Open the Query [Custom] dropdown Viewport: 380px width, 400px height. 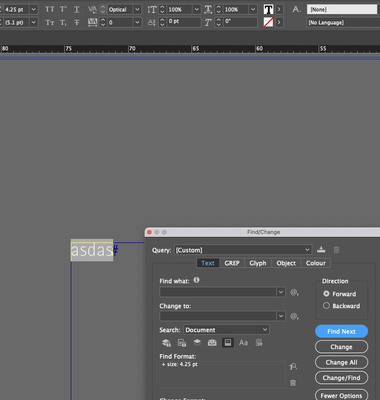[243, 250]
